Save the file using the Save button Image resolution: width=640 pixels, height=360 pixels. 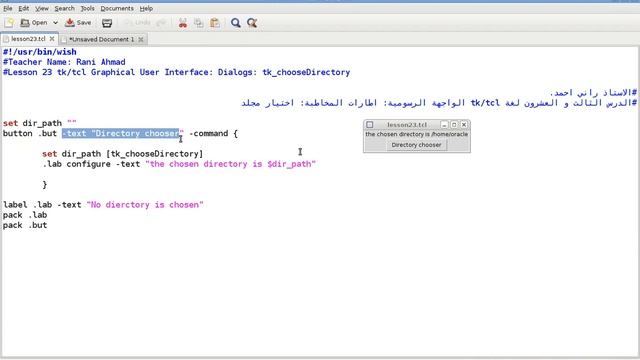coord(78,23)
